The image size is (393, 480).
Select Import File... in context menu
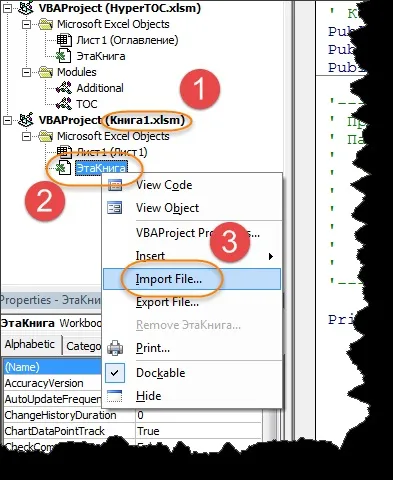tap(192, 279)
